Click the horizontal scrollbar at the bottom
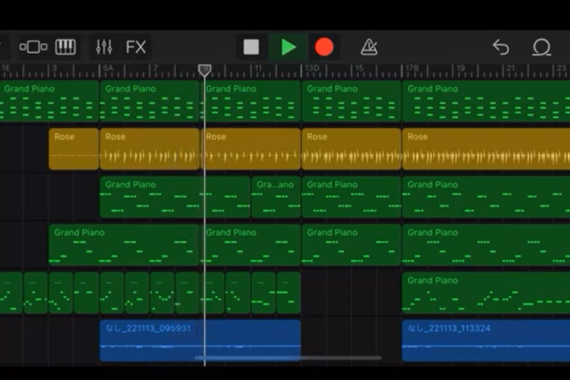 point(288,358)
